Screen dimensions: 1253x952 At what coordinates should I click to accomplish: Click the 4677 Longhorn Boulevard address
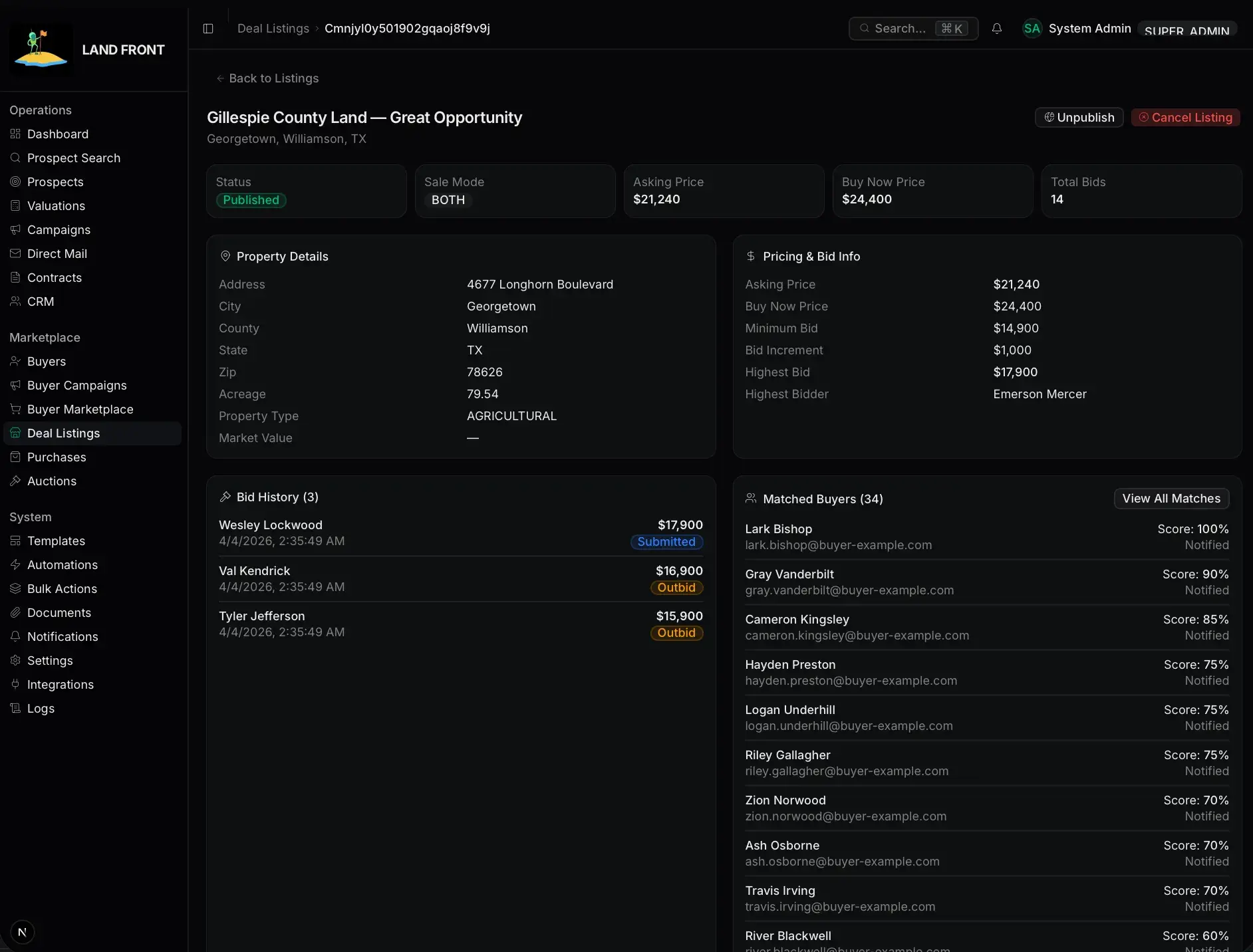(x=540, y=285)
